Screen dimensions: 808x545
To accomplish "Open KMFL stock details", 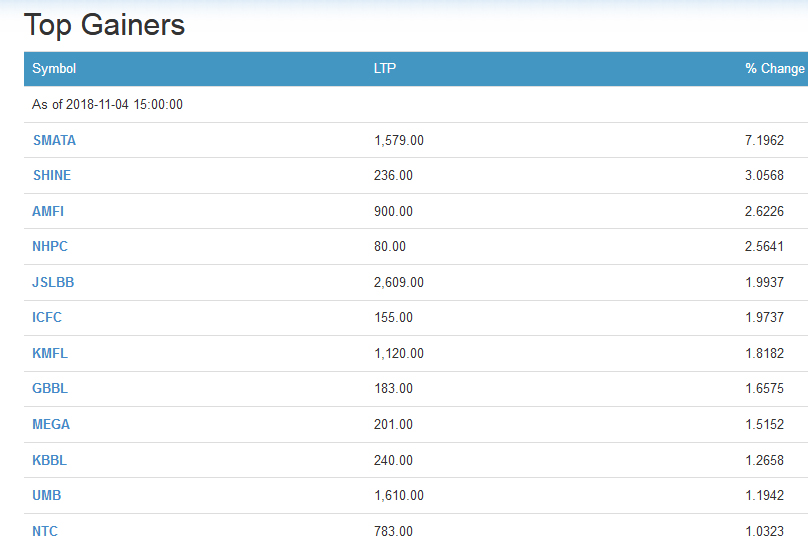I will [50, 353].
